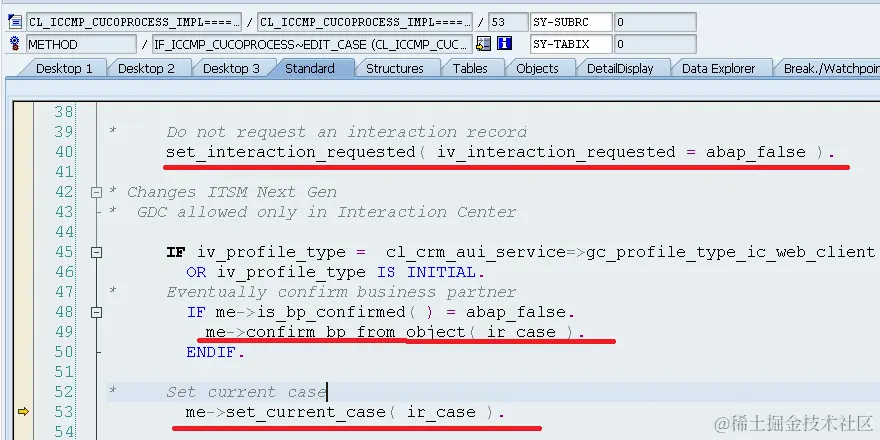
Task: Collapse the IF block at line 48
Action: point(96,313)
